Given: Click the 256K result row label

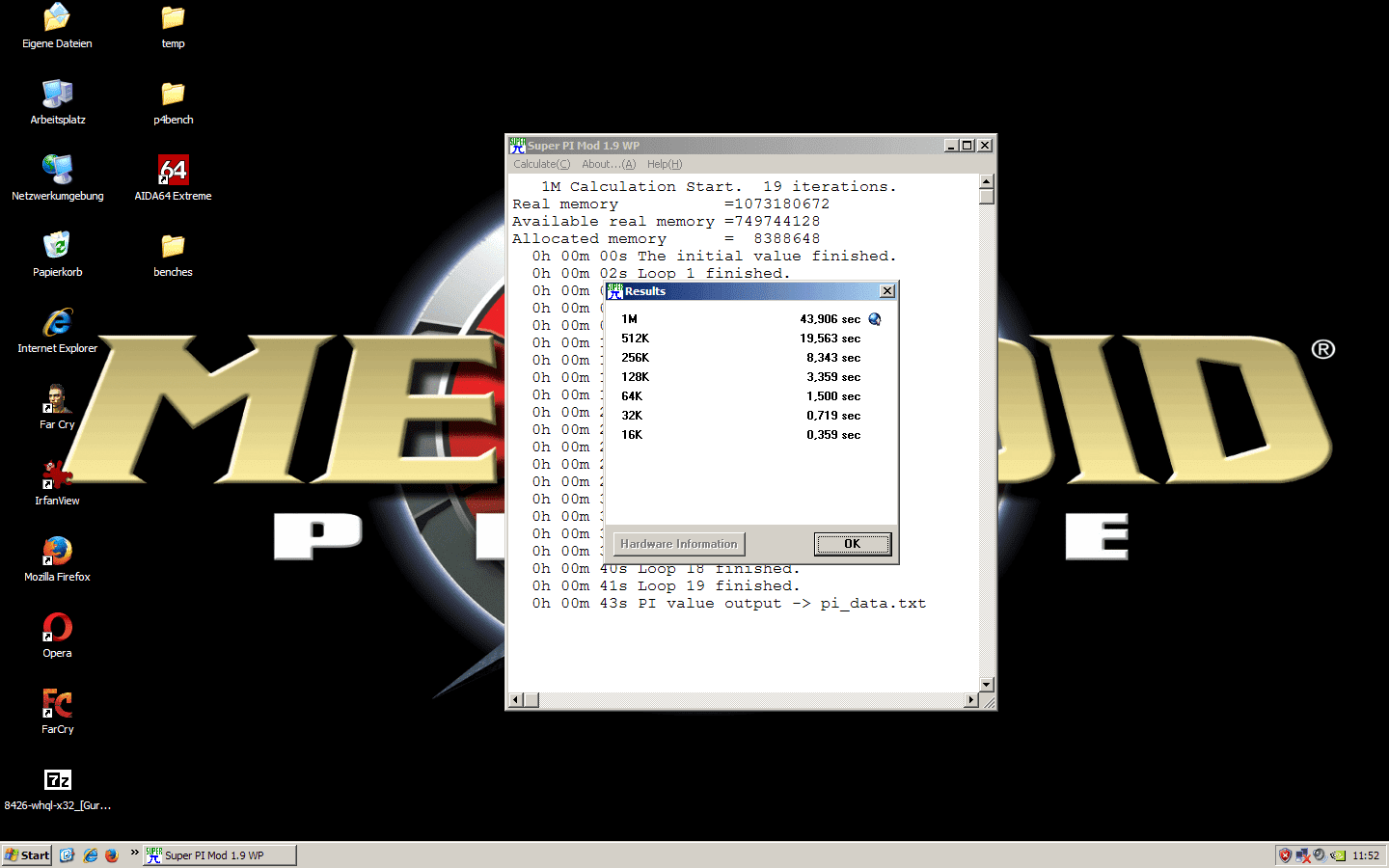Looking at the screenshot, I should (x=636, y=358).
